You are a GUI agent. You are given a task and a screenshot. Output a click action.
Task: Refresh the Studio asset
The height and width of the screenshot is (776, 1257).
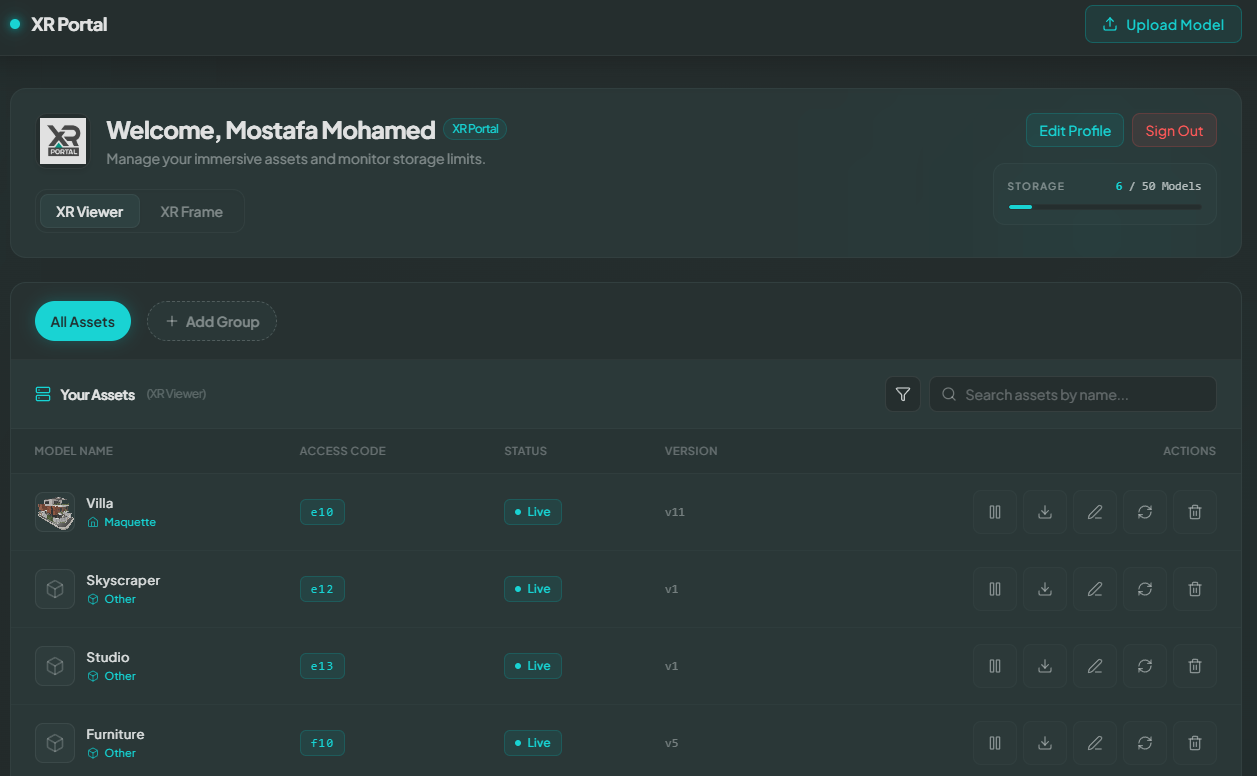pyautogui.click(x=1145, y=666)
